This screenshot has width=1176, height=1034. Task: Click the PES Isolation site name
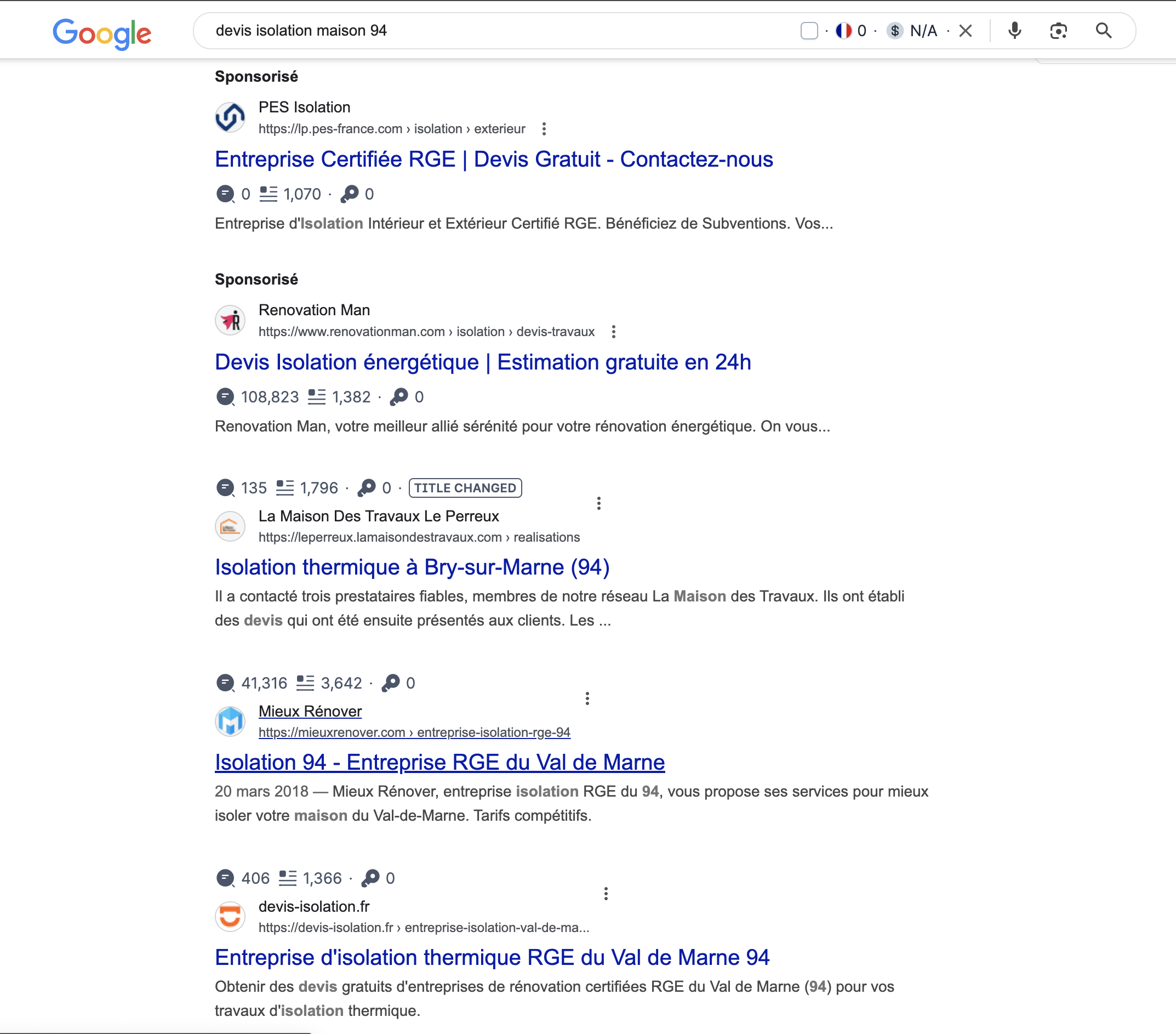click(304, 107)
